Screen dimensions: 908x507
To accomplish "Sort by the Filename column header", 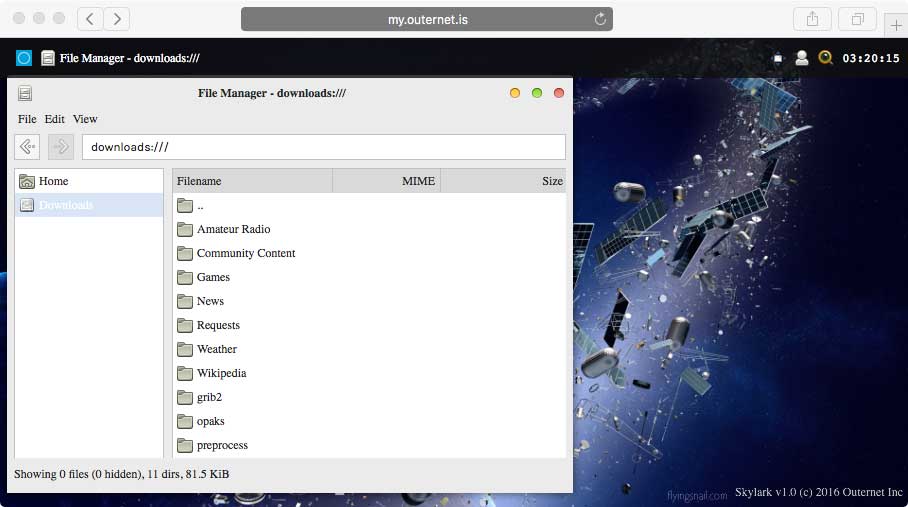I will 252,181.
